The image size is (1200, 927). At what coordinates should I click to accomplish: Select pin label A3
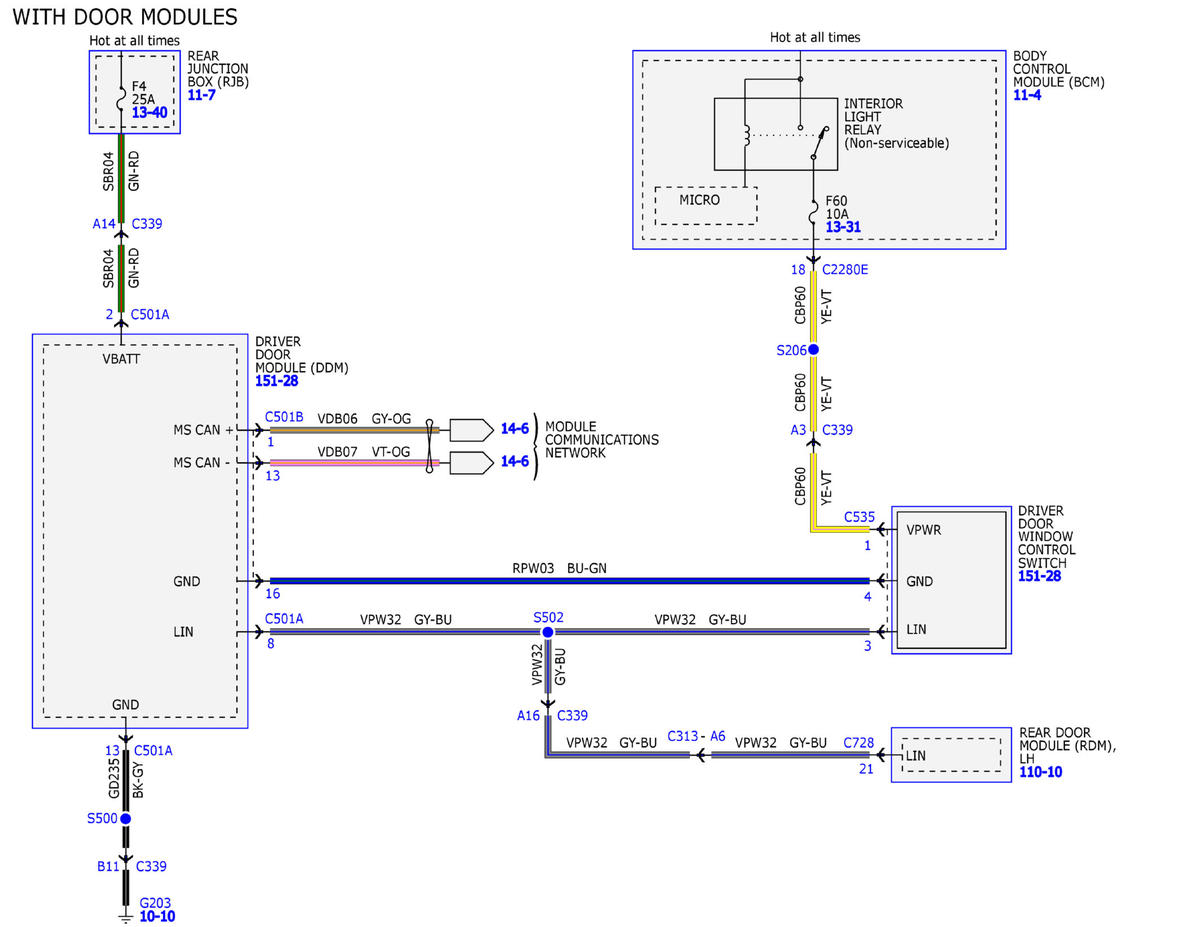(798, 429)
